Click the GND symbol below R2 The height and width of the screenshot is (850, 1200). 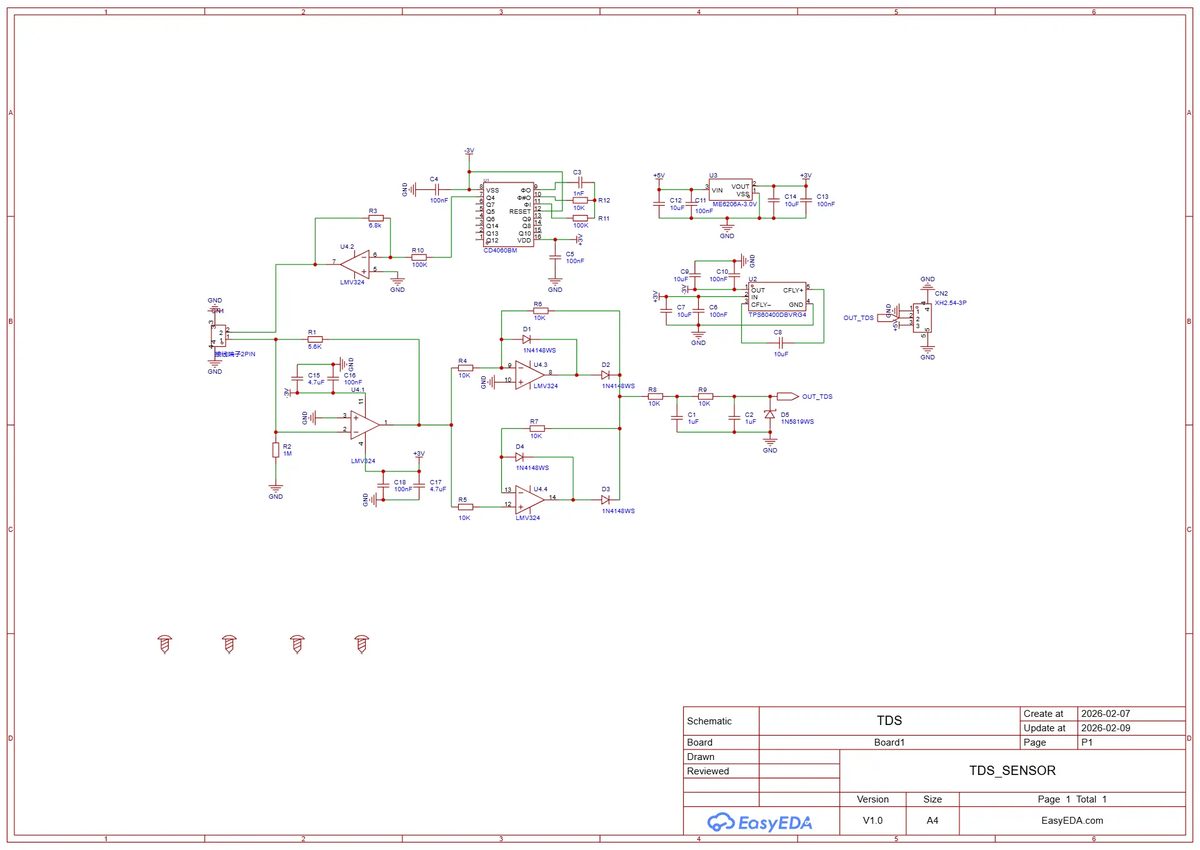(275, 490)
